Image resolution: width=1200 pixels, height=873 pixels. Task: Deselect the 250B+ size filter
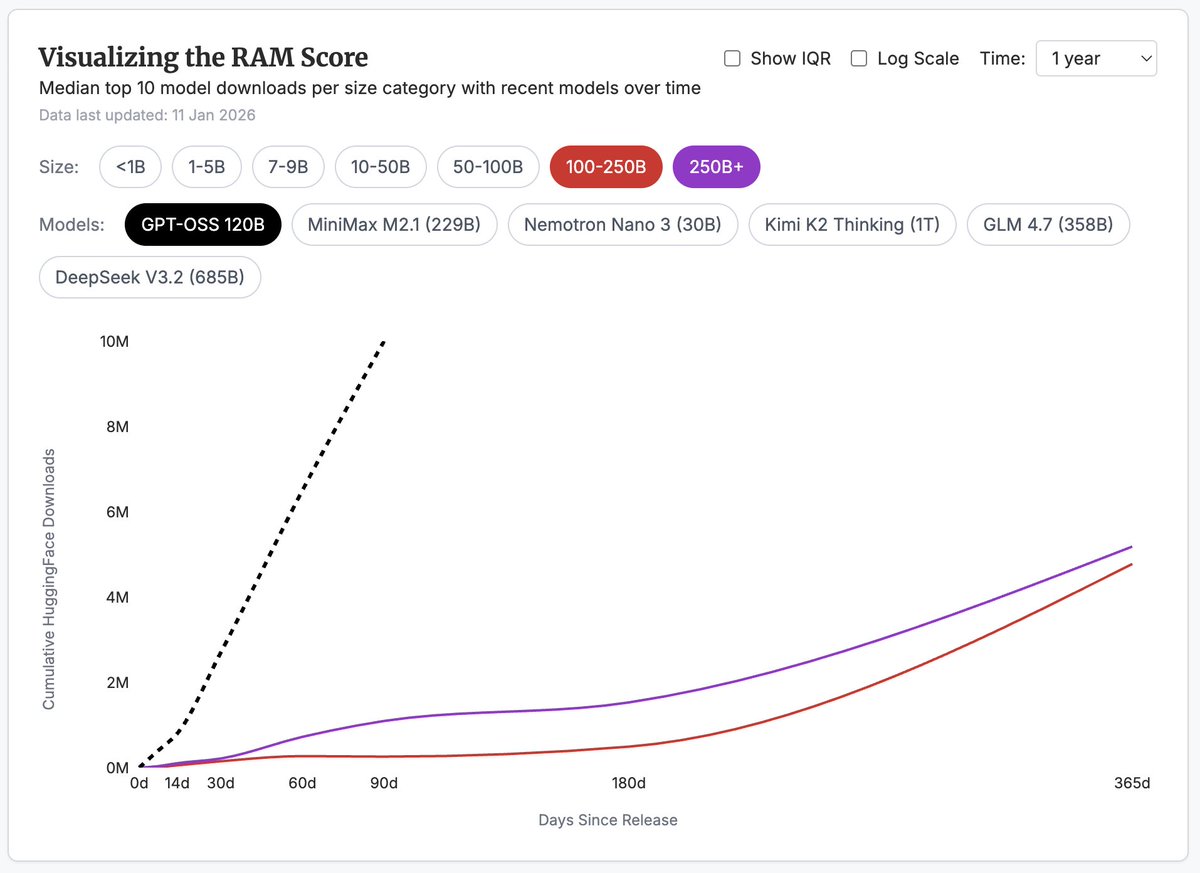pos(716,166)
